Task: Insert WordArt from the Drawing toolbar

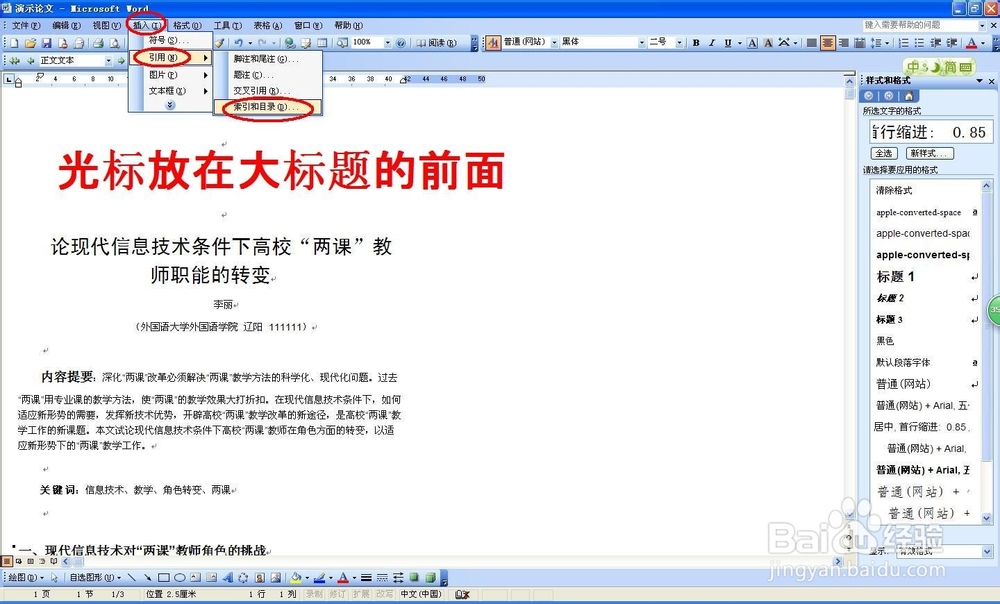Action: click(x=230, y=577)
